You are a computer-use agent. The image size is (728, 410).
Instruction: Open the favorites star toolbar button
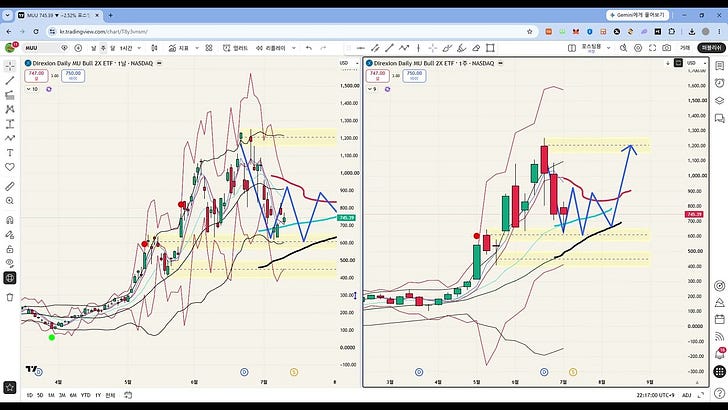point(10,387)
